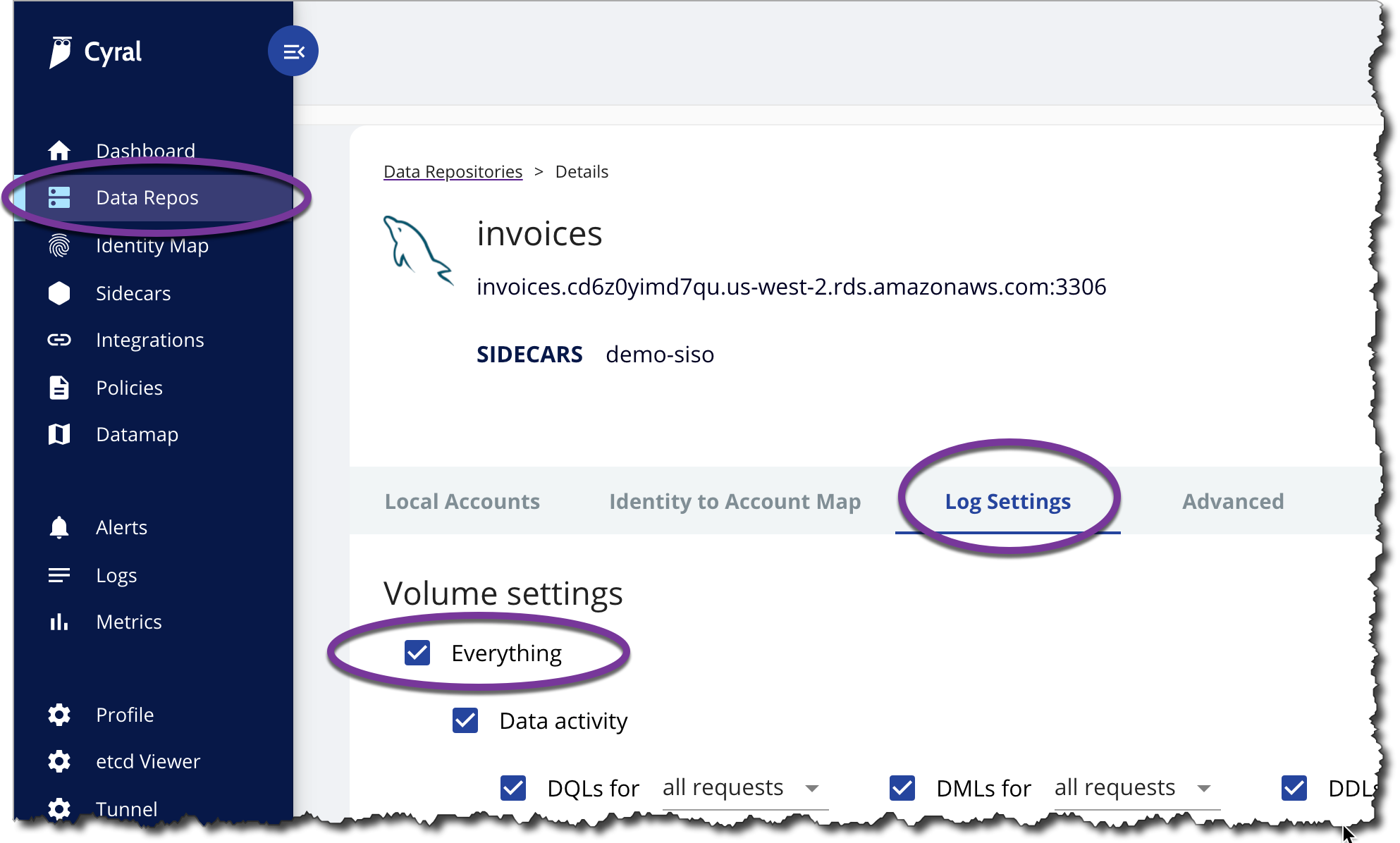Follow the Data Repositories breadcrumb link
Image resolution: width=1400 pixels, height=843 pixels.
pyautogui.click(x=453, y=172)
